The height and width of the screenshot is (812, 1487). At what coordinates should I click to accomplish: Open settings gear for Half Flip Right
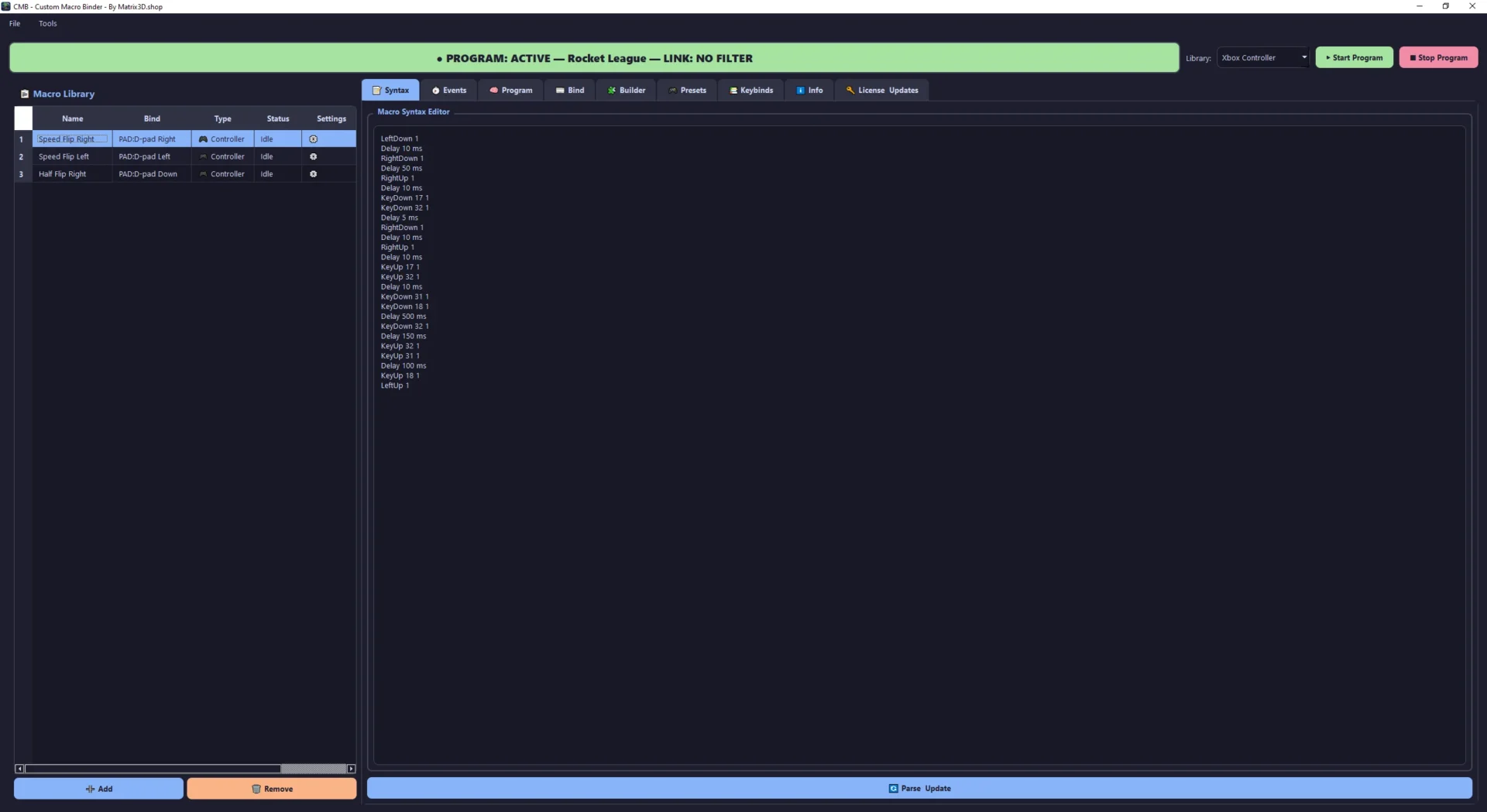tap(314, 174)
